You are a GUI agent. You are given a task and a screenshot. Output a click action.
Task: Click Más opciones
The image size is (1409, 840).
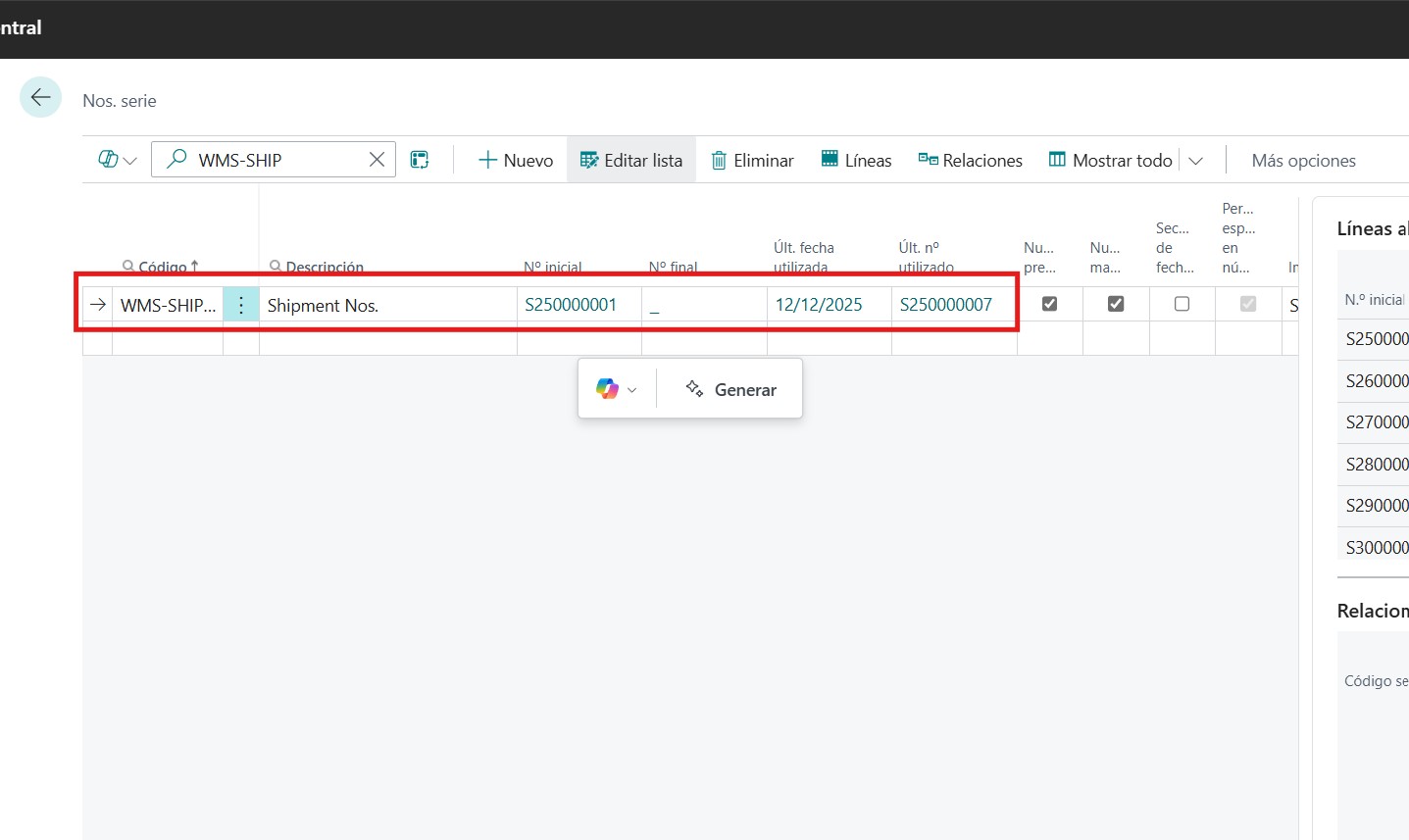coord(1303,161)
